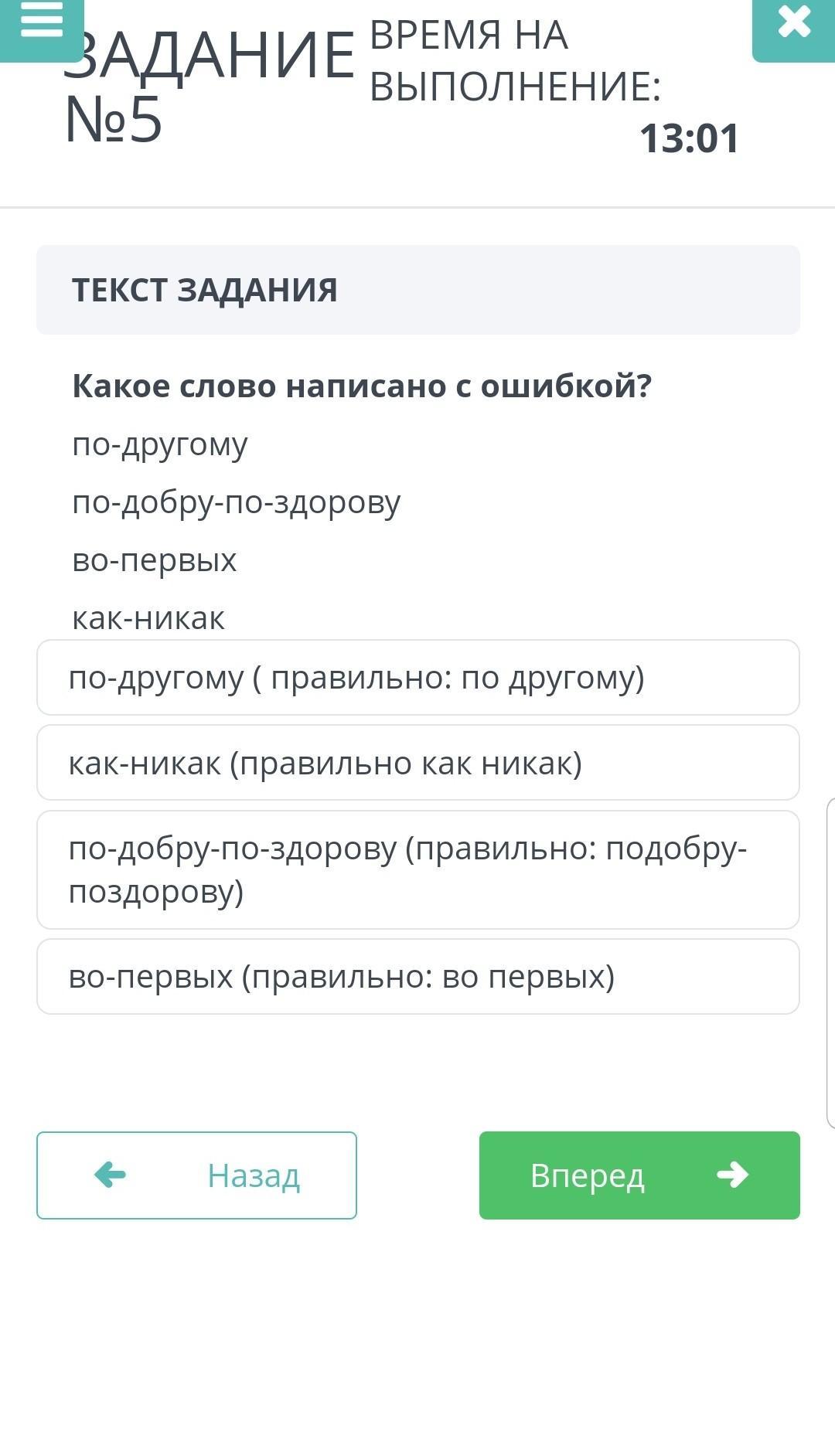Select answer "во-первых (правильно: во первых)"

tap(417, 977)
